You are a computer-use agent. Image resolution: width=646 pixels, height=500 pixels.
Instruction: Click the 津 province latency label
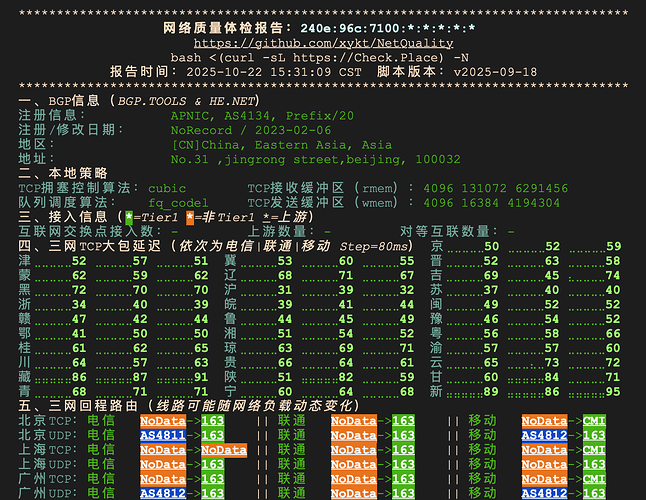click(x=24, y=261)
